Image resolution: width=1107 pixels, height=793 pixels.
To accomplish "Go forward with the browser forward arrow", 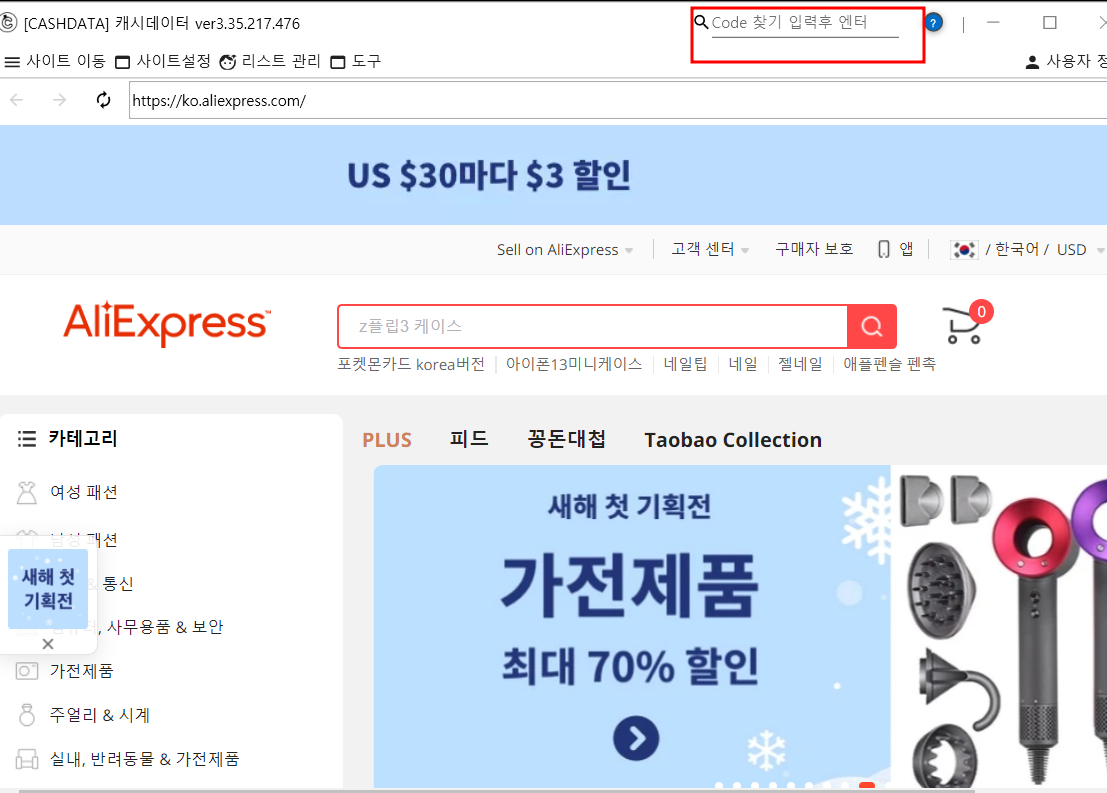I will coord(60,100).
